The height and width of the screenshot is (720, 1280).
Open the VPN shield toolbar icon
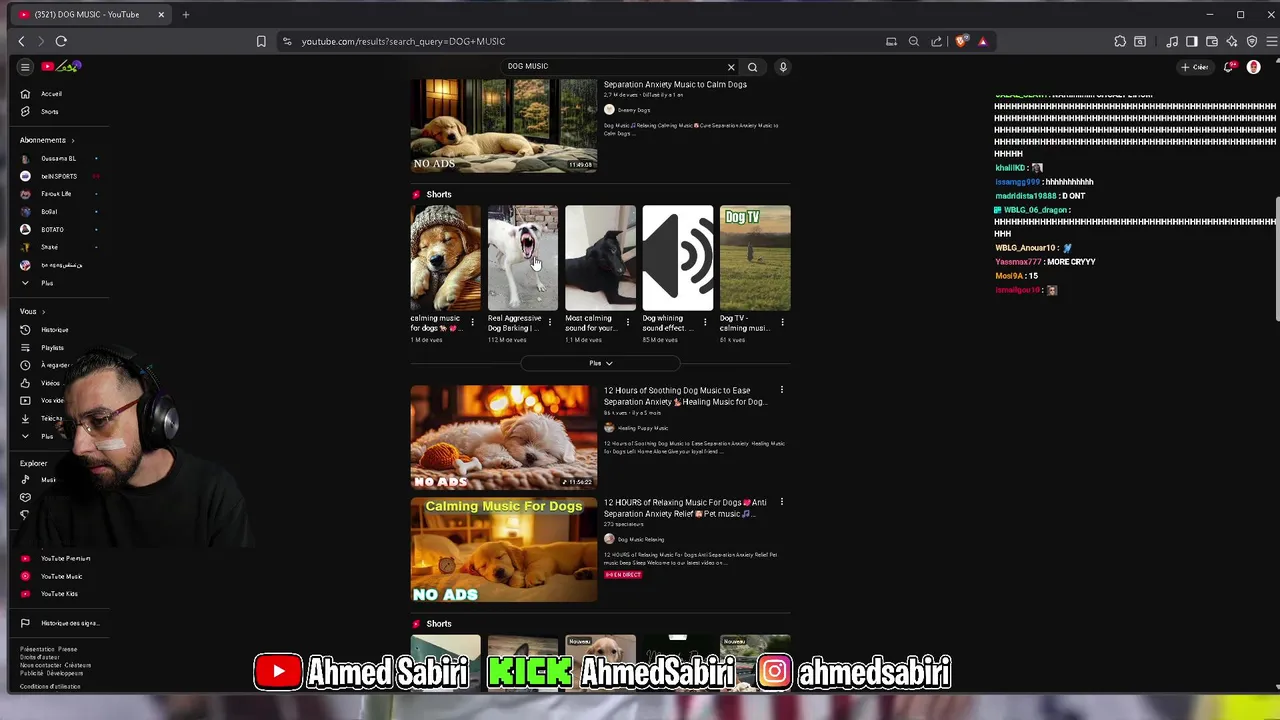1252,41
